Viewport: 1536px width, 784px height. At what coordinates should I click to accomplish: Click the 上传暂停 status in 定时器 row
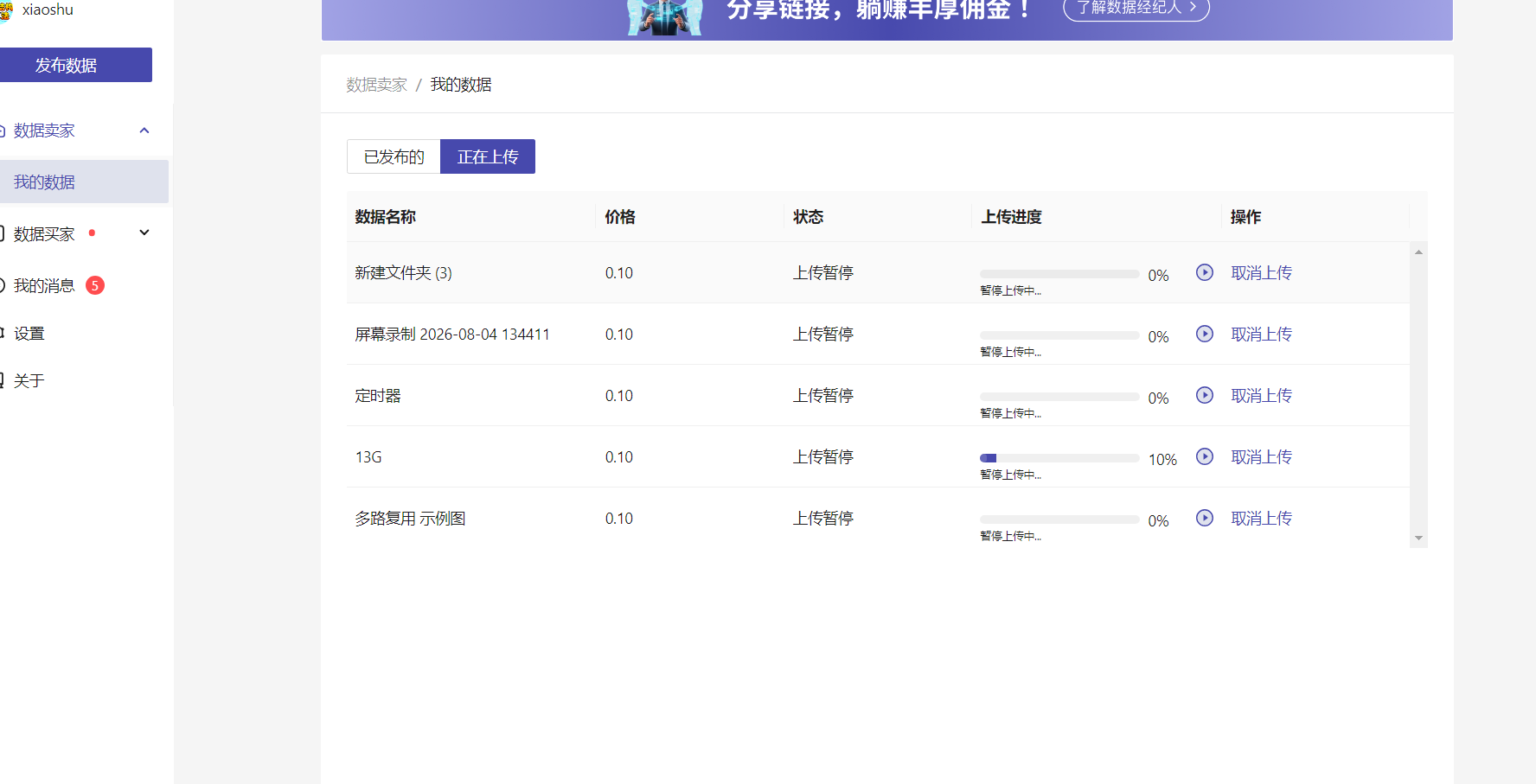tap(823, 396)
